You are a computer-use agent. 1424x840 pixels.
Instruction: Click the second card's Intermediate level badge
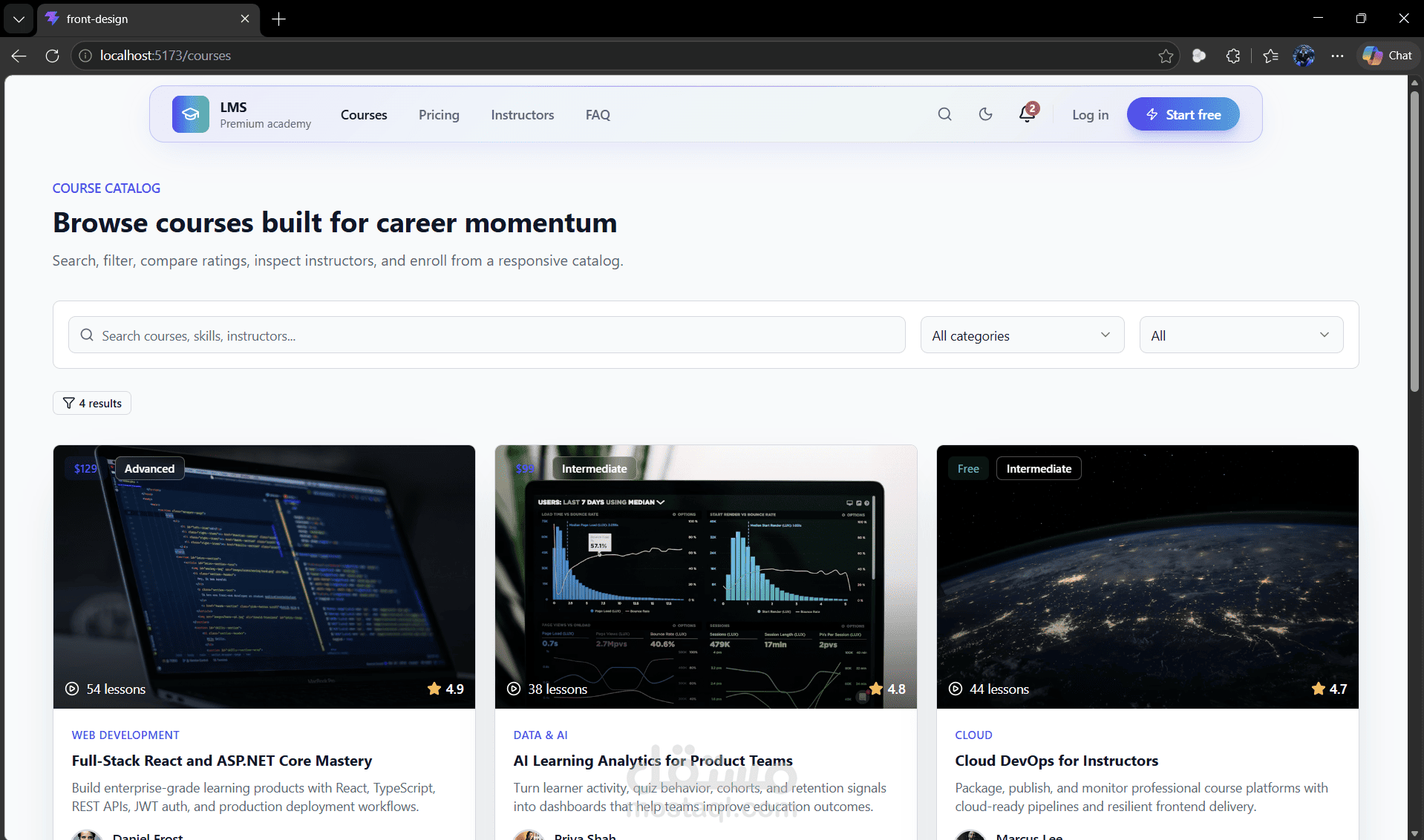tap(594, 468)
